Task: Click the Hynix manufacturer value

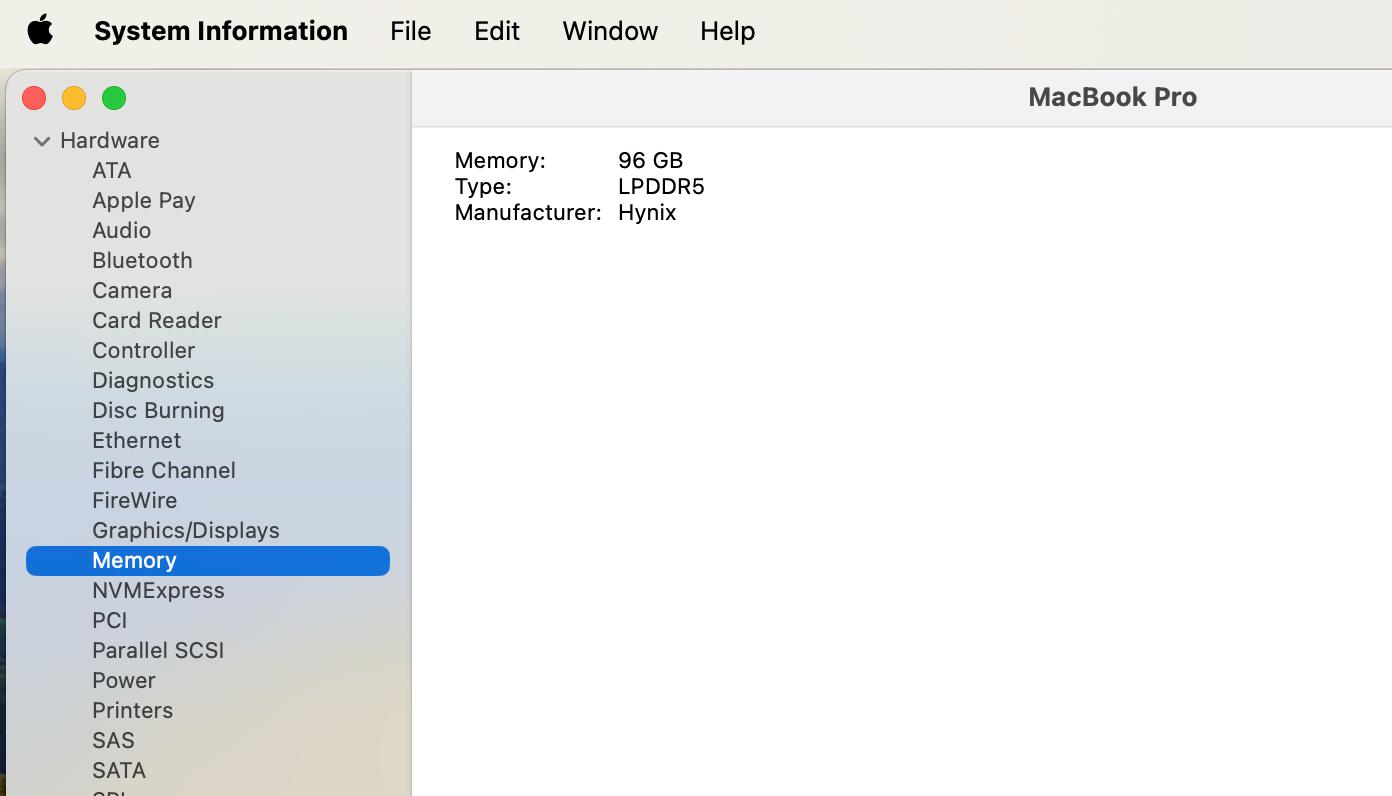Action: [647, 212]
